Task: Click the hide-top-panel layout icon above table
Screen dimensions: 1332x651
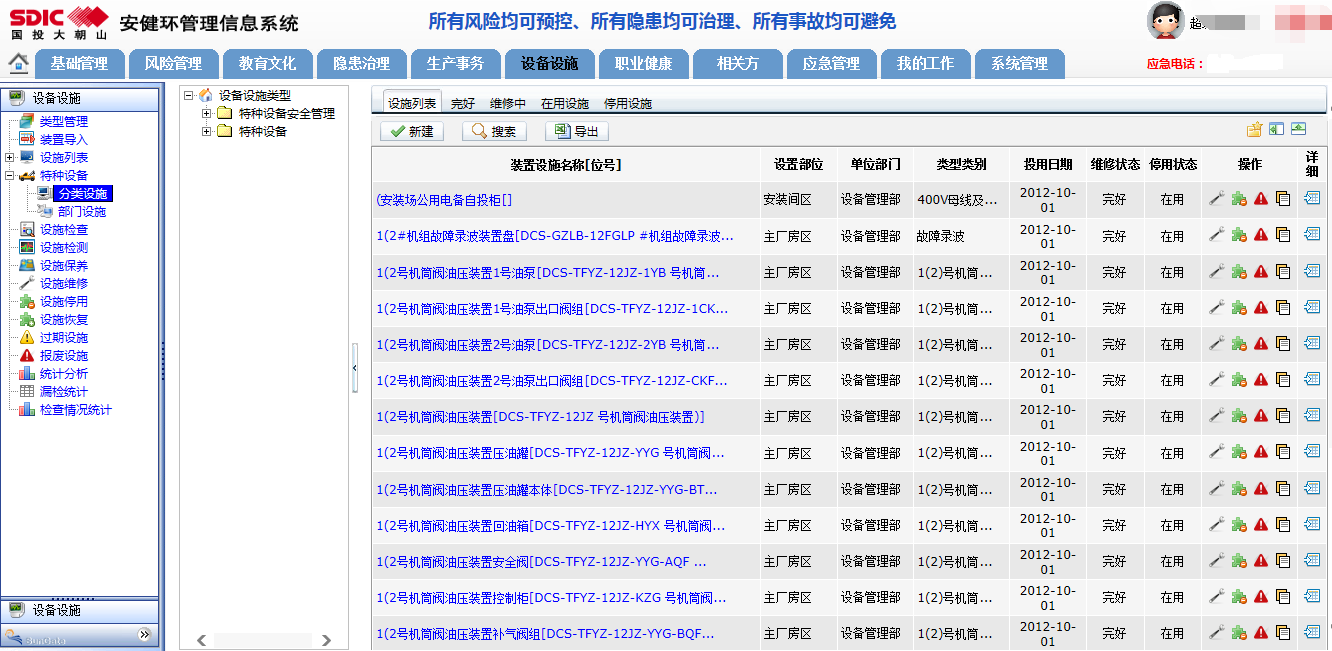Action: point(1298,129)
